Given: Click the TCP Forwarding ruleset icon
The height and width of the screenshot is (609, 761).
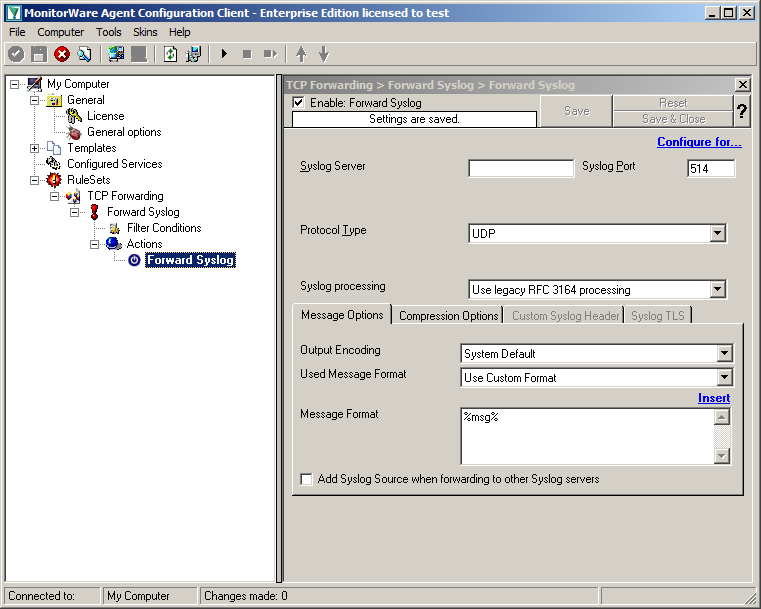Looking at the screenshot, I should pos(74,196).
